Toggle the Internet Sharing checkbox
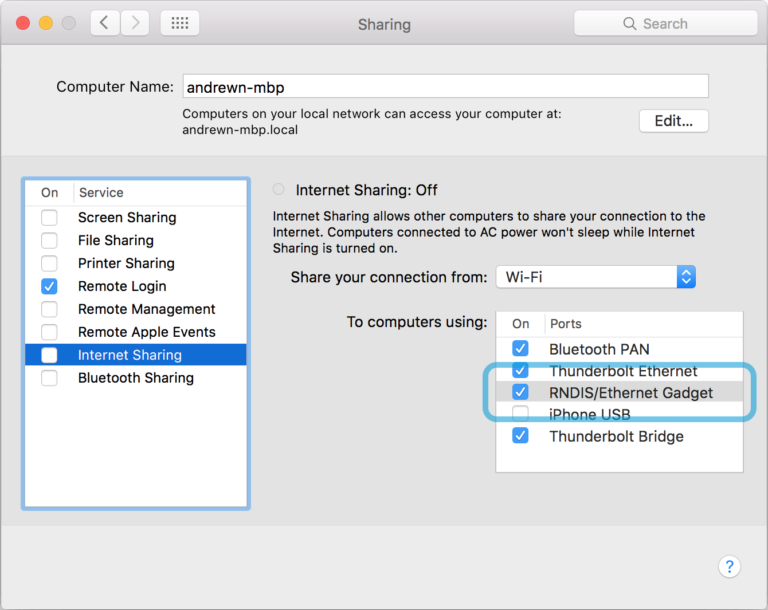This screenshot has width=768, height=610. pos(49,355)
